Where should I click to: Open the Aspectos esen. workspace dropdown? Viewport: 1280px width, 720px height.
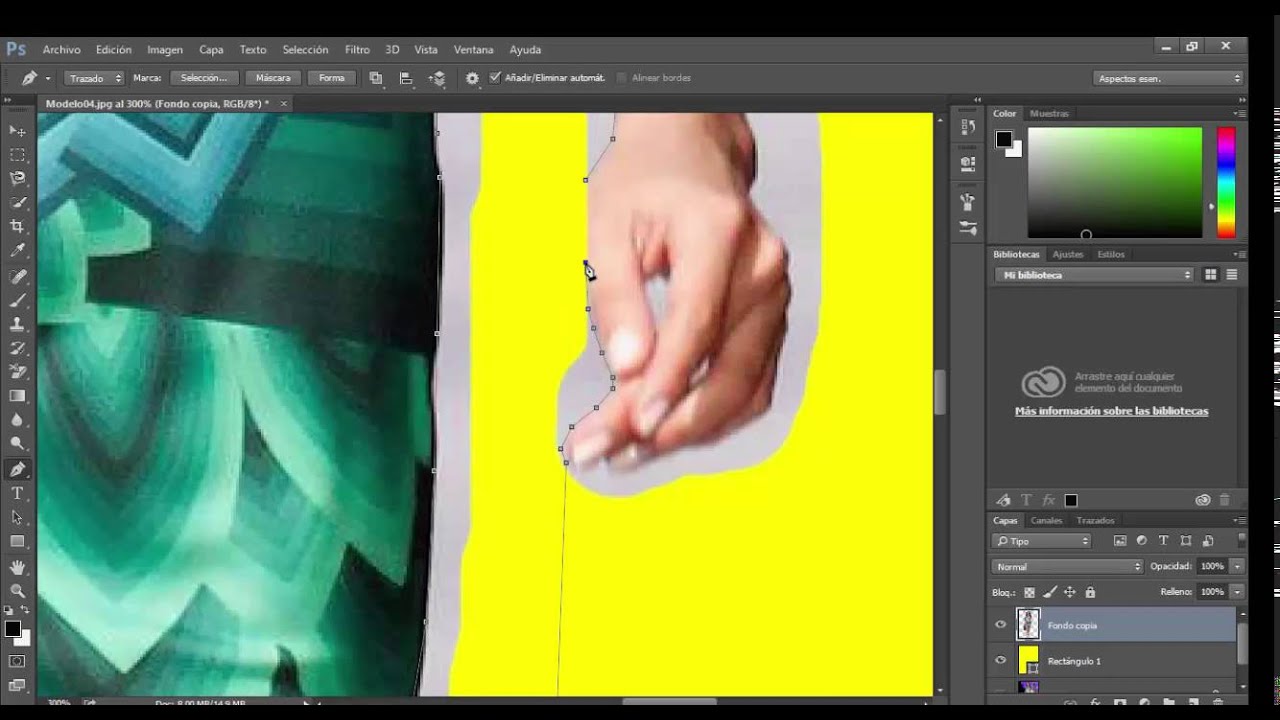click(x=1168, y=78)
